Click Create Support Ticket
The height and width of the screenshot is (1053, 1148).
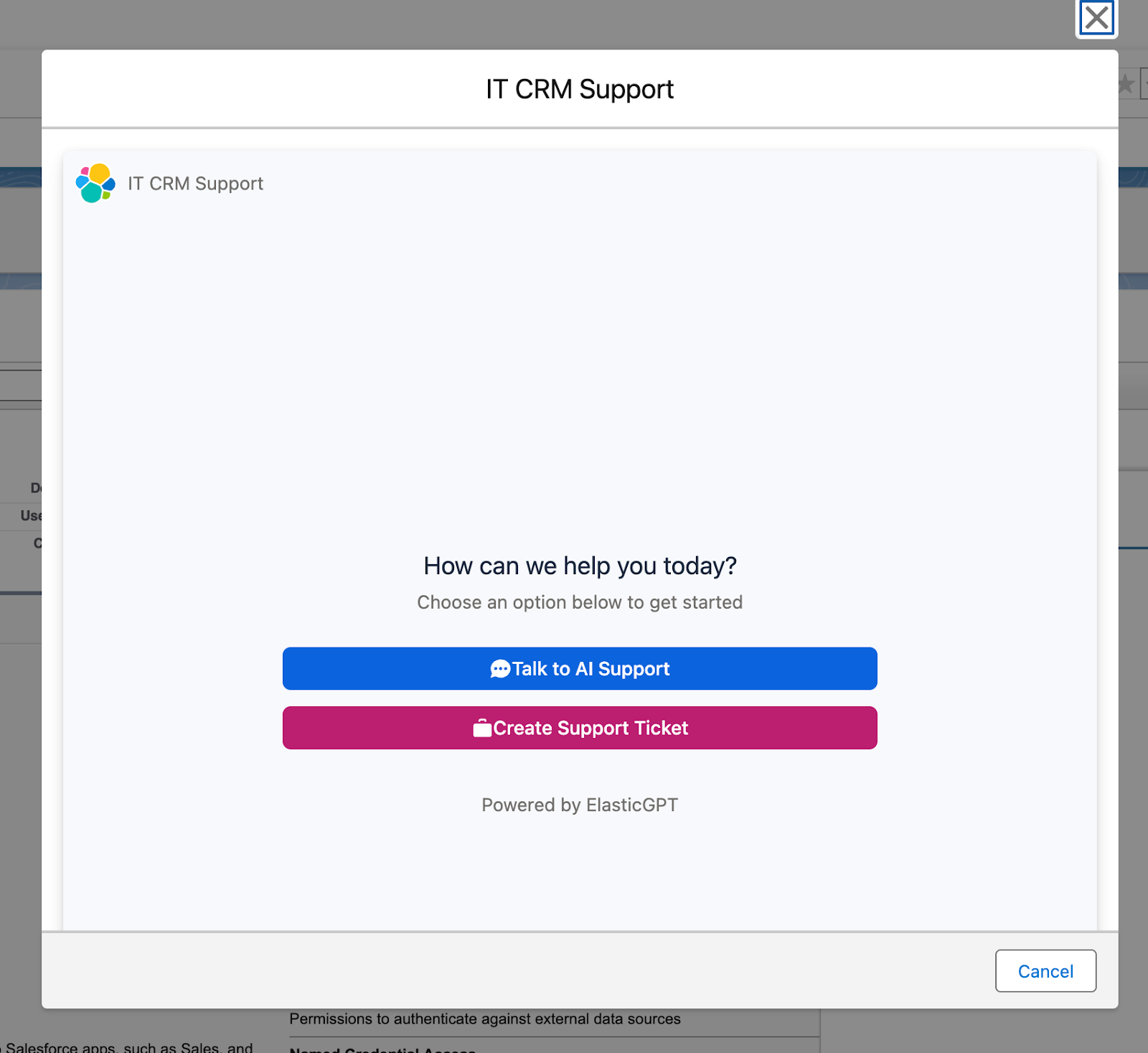click(580, 727)
